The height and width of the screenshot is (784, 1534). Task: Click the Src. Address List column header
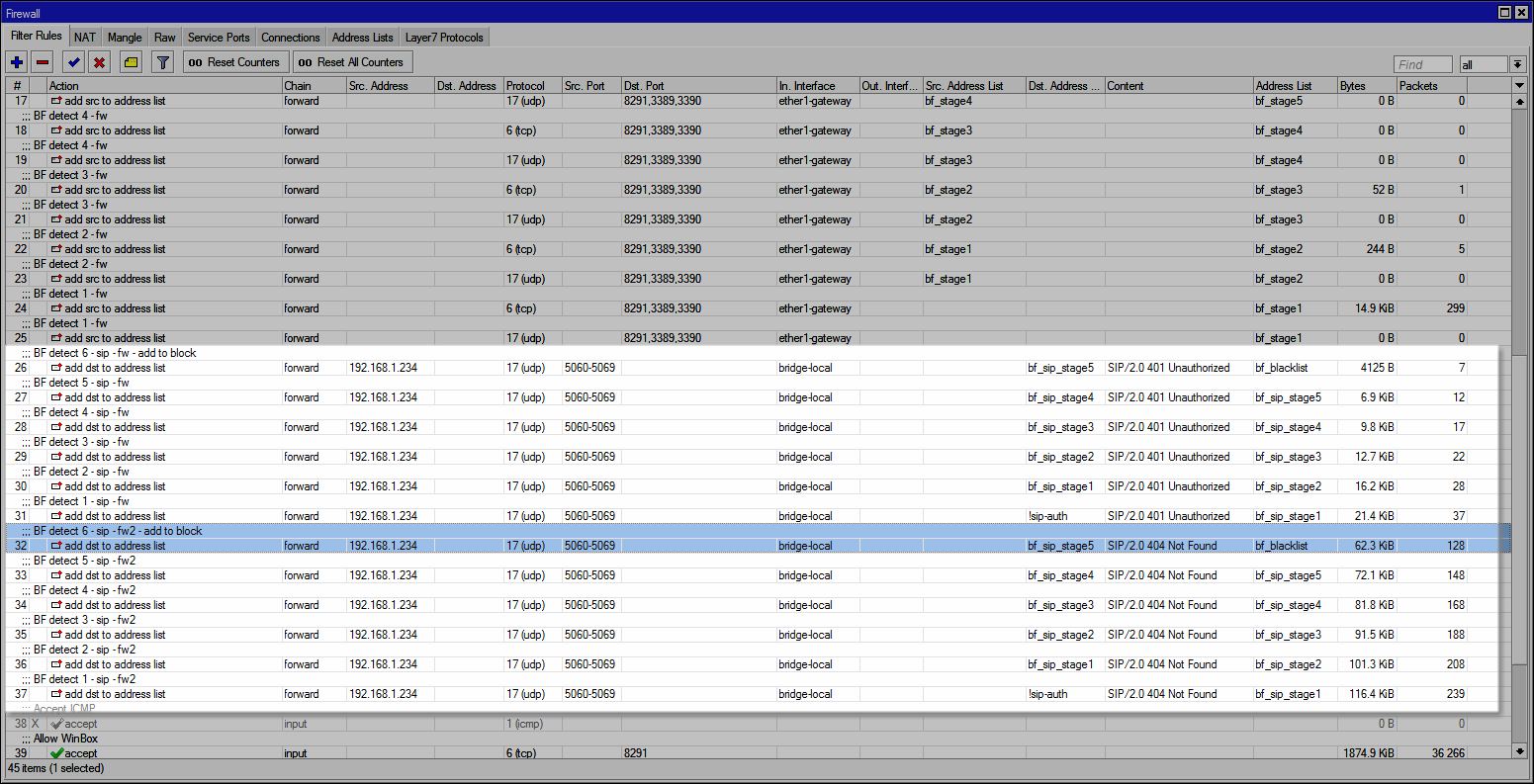(974, 86)
